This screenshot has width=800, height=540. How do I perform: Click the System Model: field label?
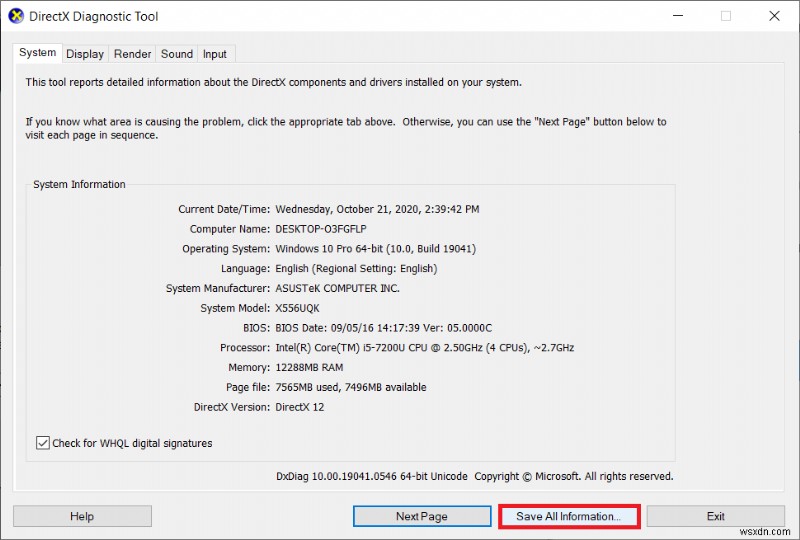tap(235, 308)
